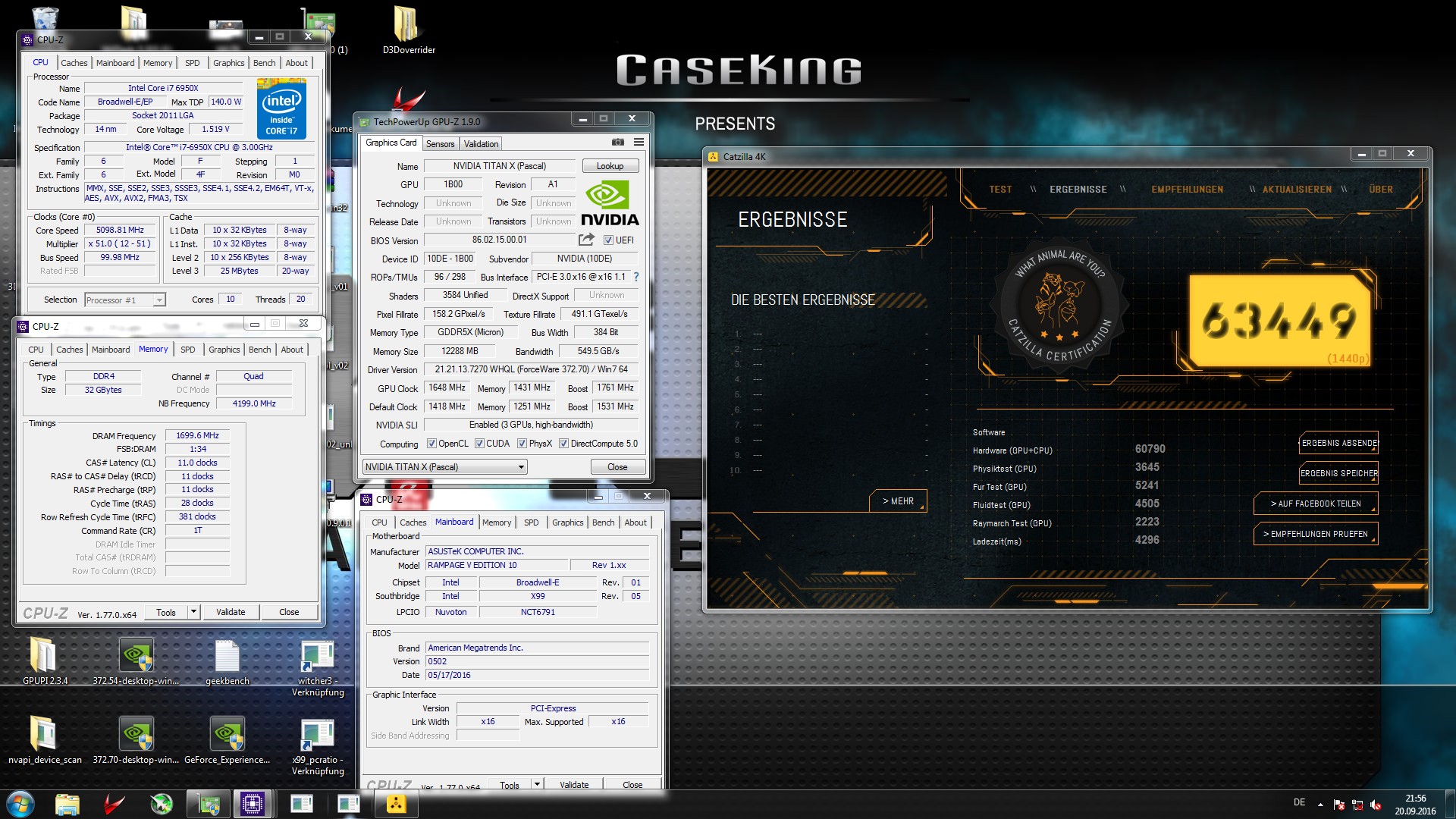Click the ERGEBNIS SPEICHERN button
The width and height of the screenshot is (1456, 819).
click(x=1338, y=473)
